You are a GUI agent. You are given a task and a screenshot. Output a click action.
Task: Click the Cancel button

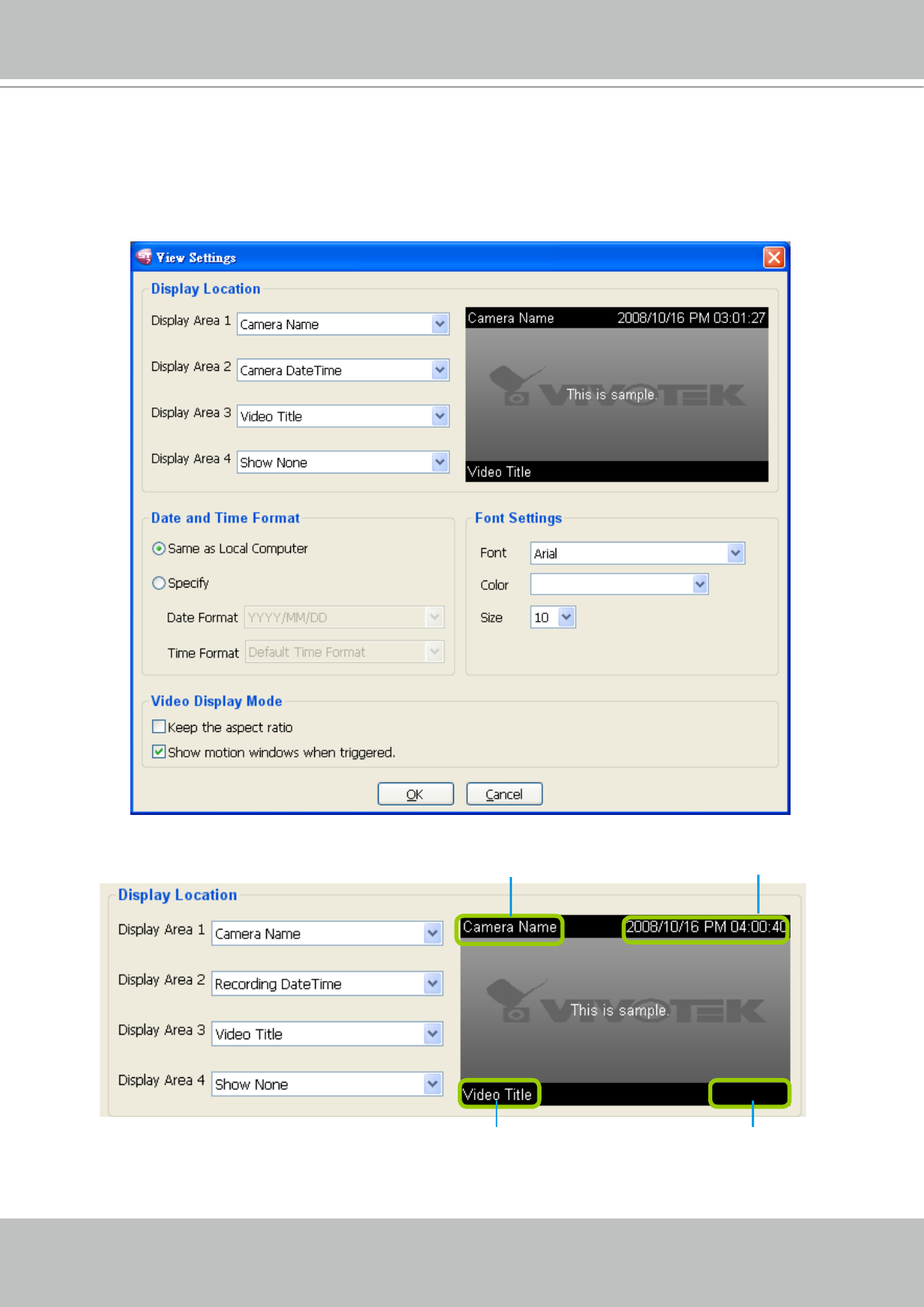click(504, 794)
